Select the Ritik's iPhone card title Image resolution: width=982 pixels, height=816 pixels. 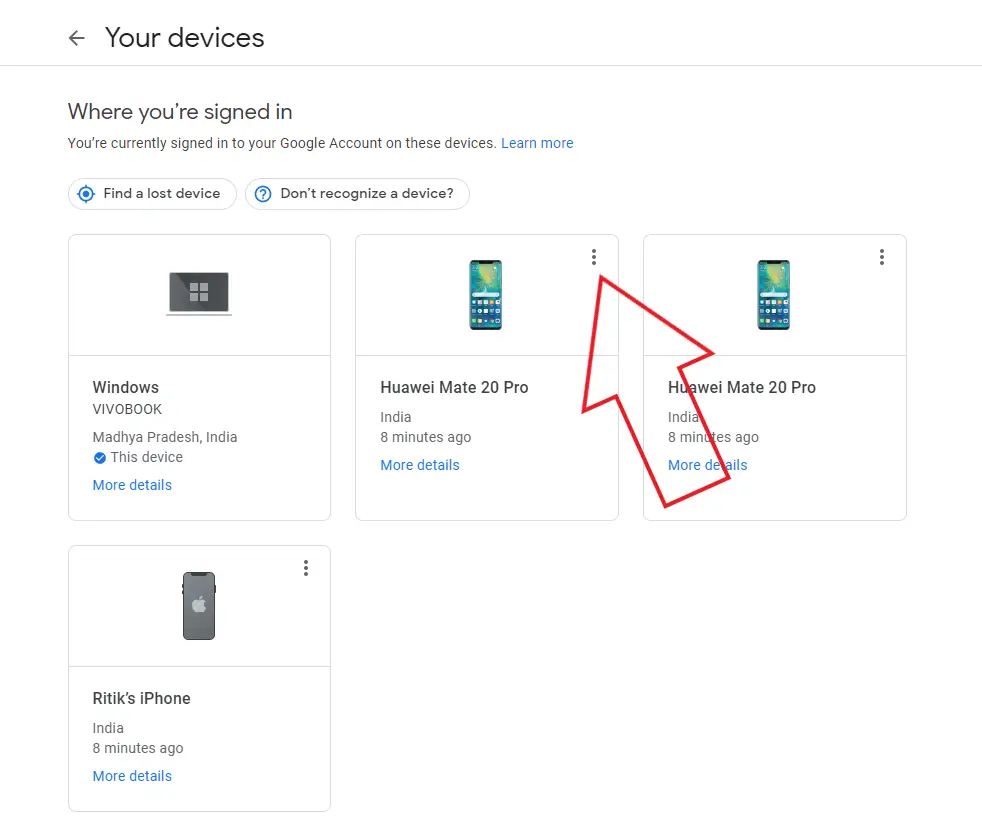[x=142, y=698]
